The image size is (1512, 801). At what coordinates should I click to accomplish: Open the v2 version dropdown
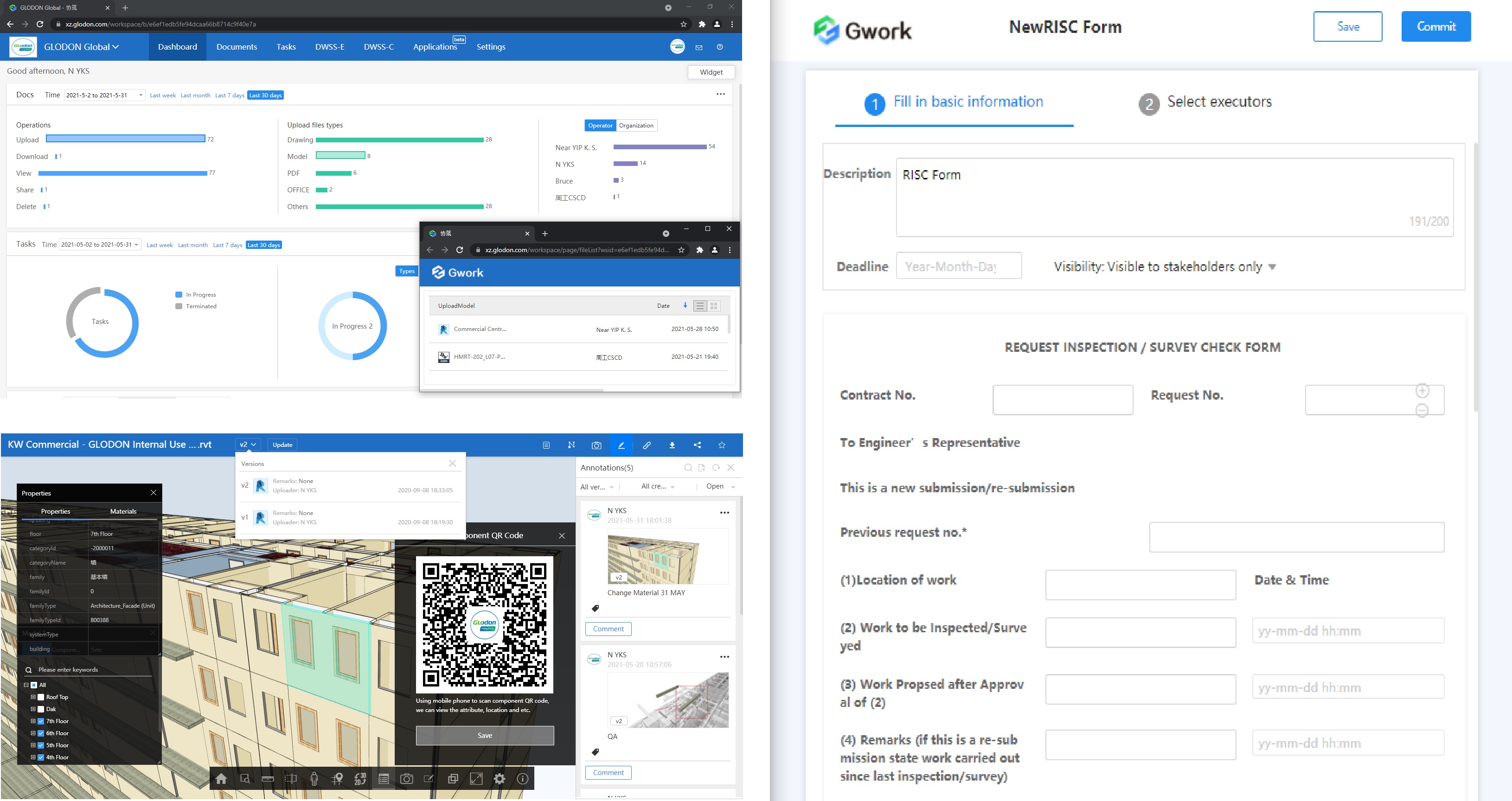click(248, 445)
